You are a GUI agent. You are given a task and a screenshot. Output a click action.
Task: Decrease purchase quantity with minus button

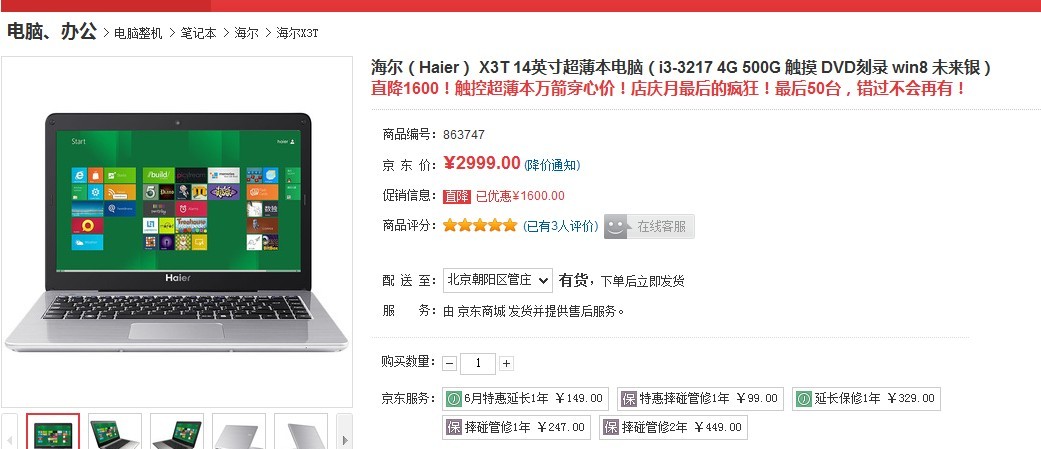click(450, 363)
